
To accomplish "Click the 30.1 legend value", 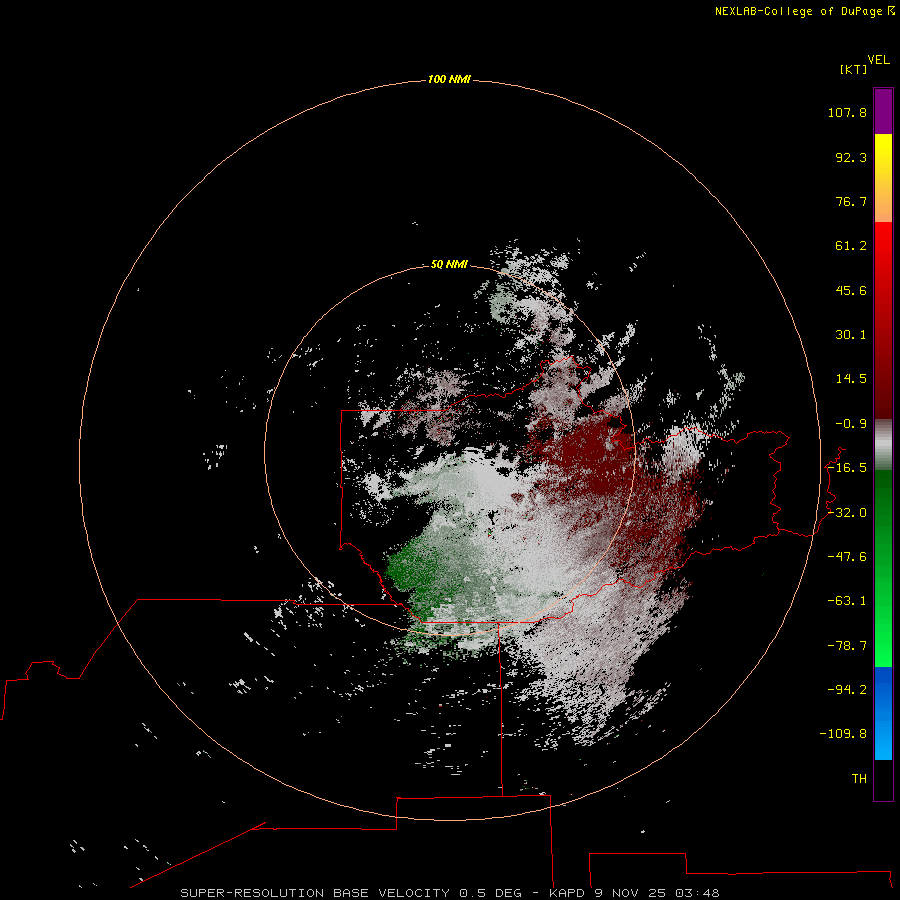I will coord(851,335).
